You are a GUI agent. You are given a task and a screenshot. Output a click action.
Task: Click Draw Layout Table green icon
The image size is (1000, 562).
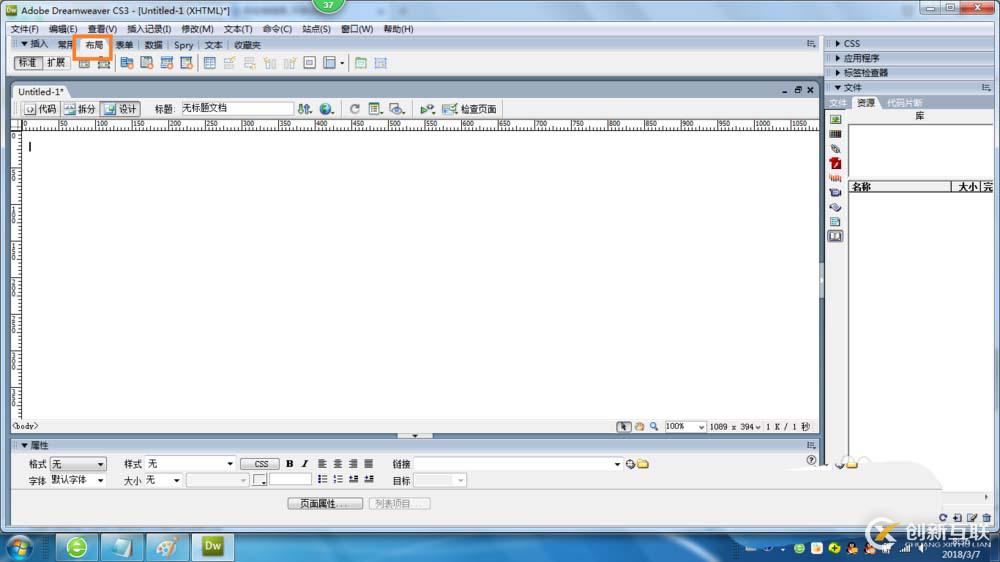(x=360, y=63)
